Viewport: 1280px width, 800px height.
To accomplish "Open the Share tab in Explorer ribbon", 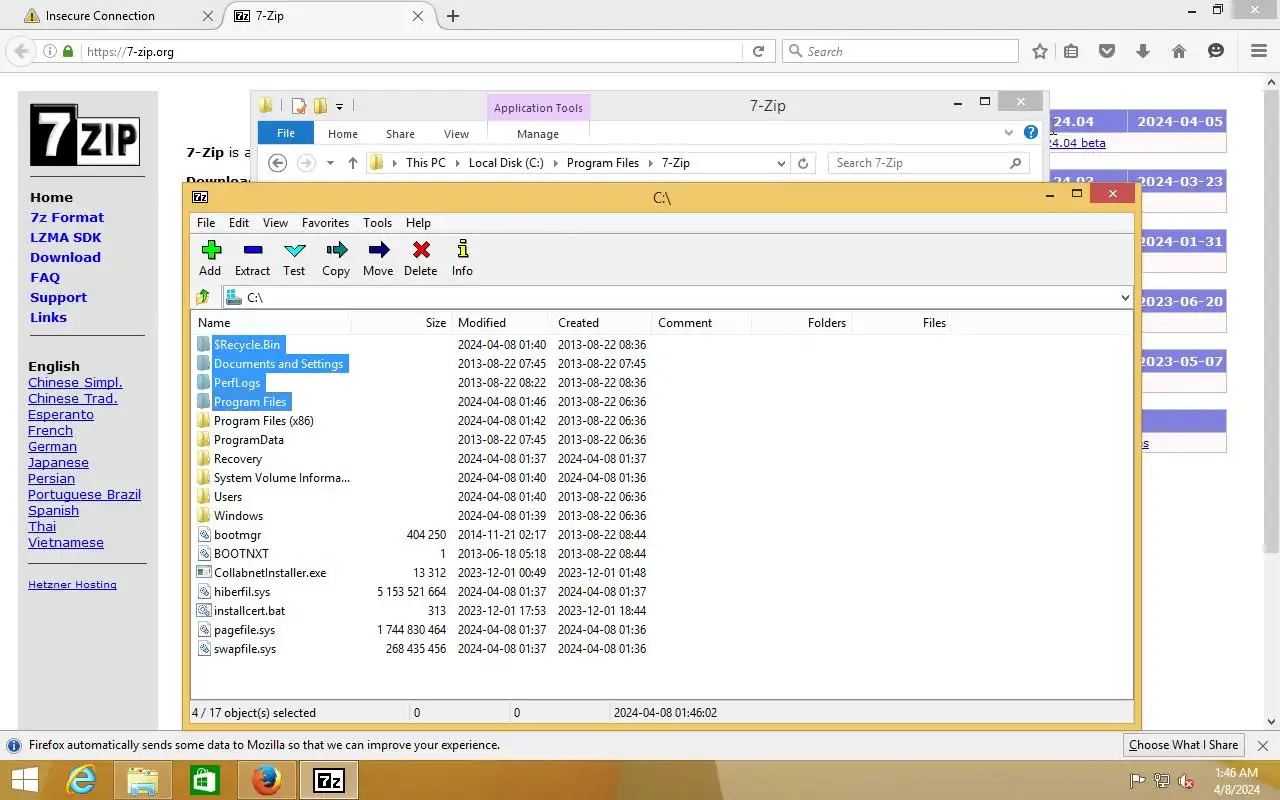I will point(400,134).
